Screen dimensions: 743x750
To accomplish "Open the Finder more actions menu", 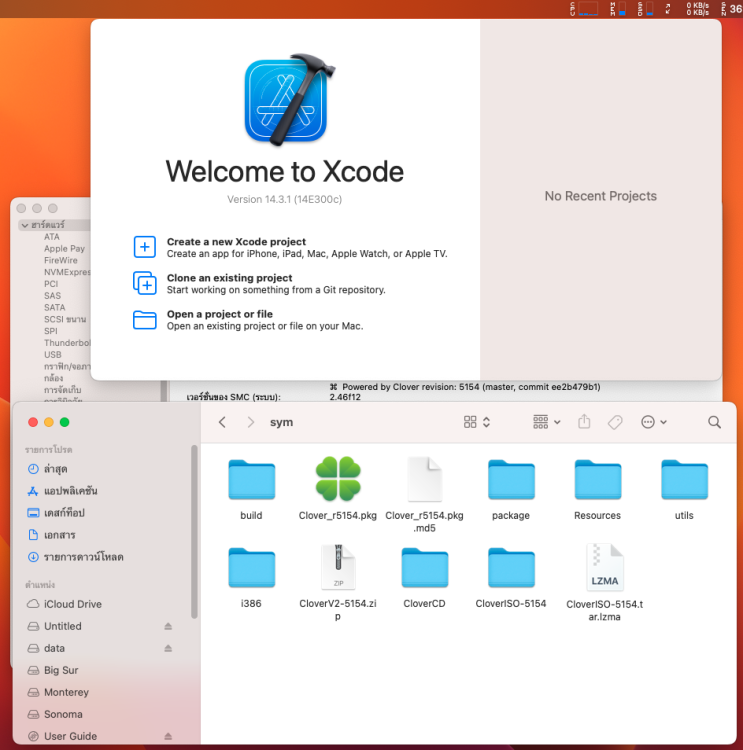I will pos(654,422).
